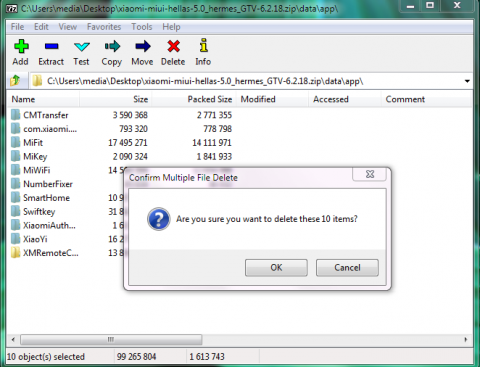
Task: Close the Confirm Multiple File Delete dialog
Action: pyautogui.click(x=370, y=174)
